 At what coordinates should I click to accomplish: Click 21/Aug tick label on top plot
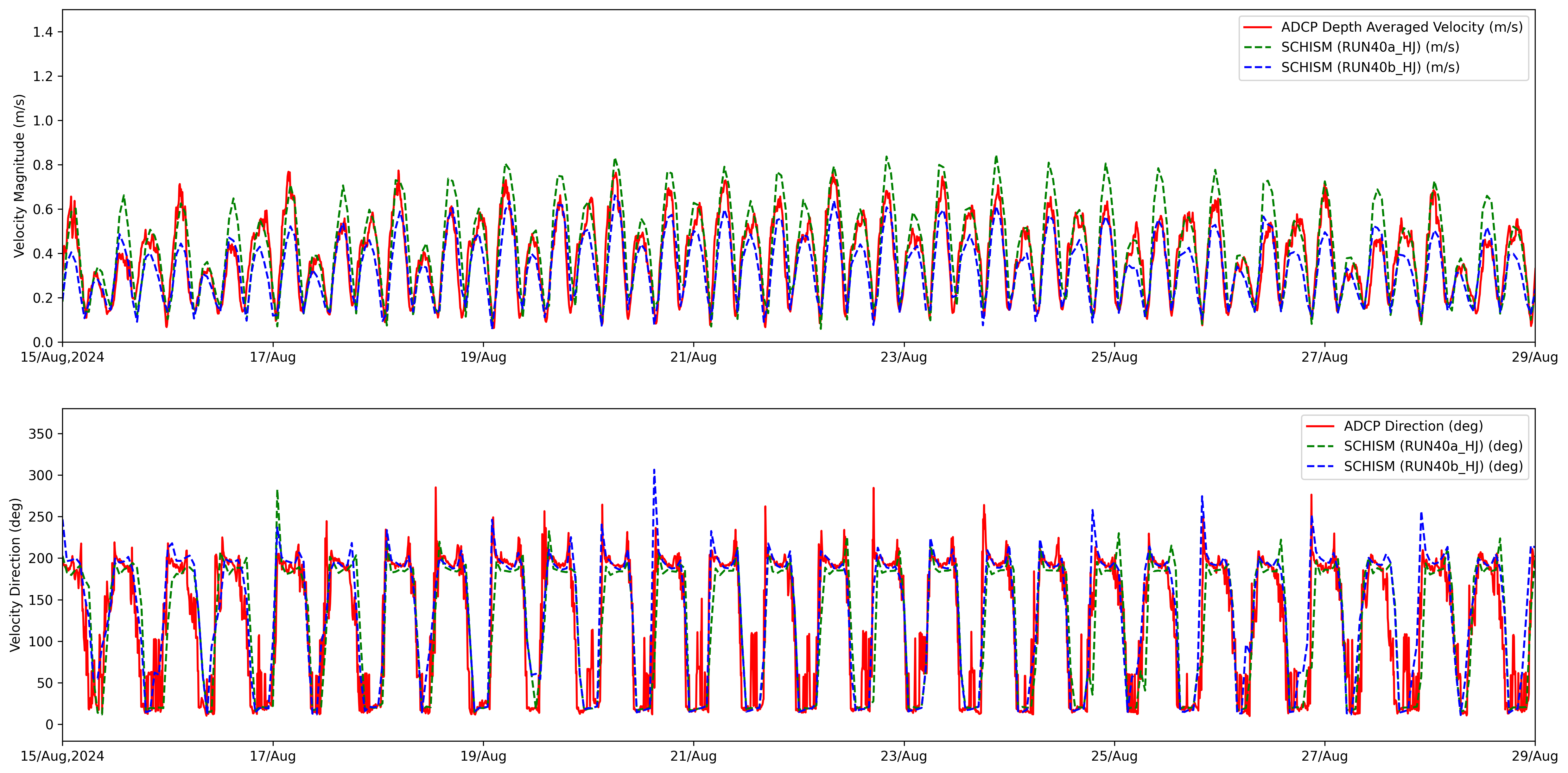(x=693, y=357)
